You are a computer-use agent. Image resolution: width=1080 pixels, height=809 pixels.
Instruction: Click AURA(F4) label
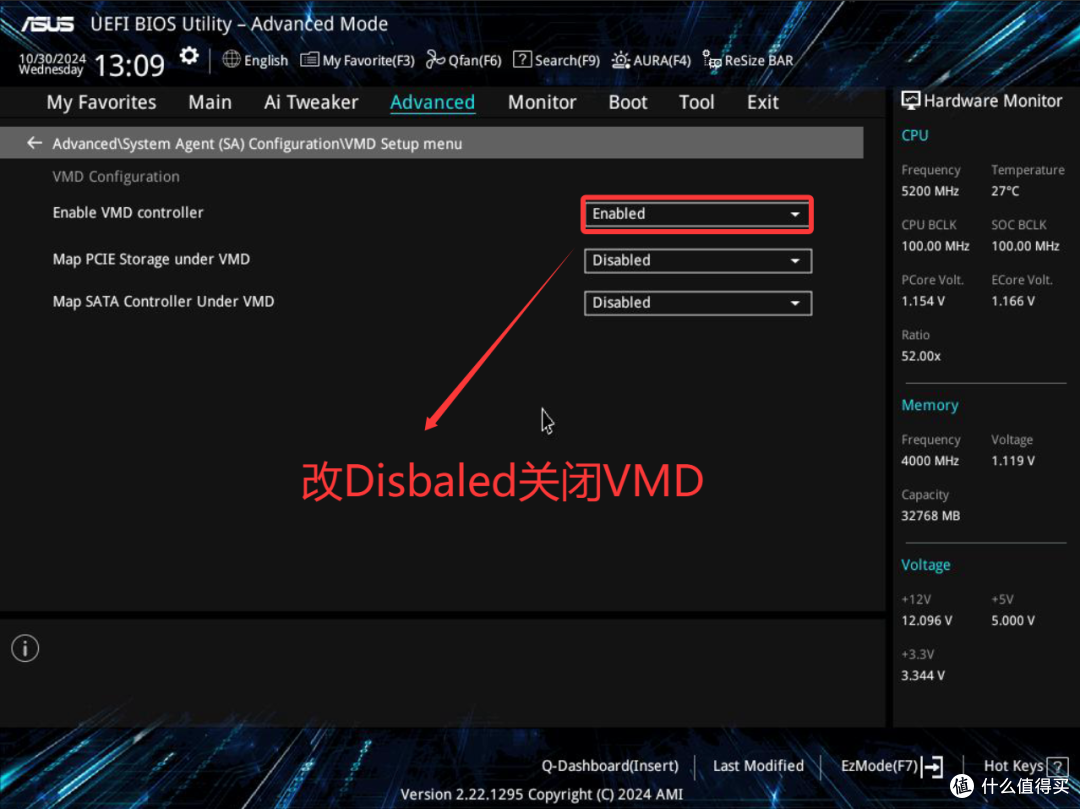[x=662, y=61]
